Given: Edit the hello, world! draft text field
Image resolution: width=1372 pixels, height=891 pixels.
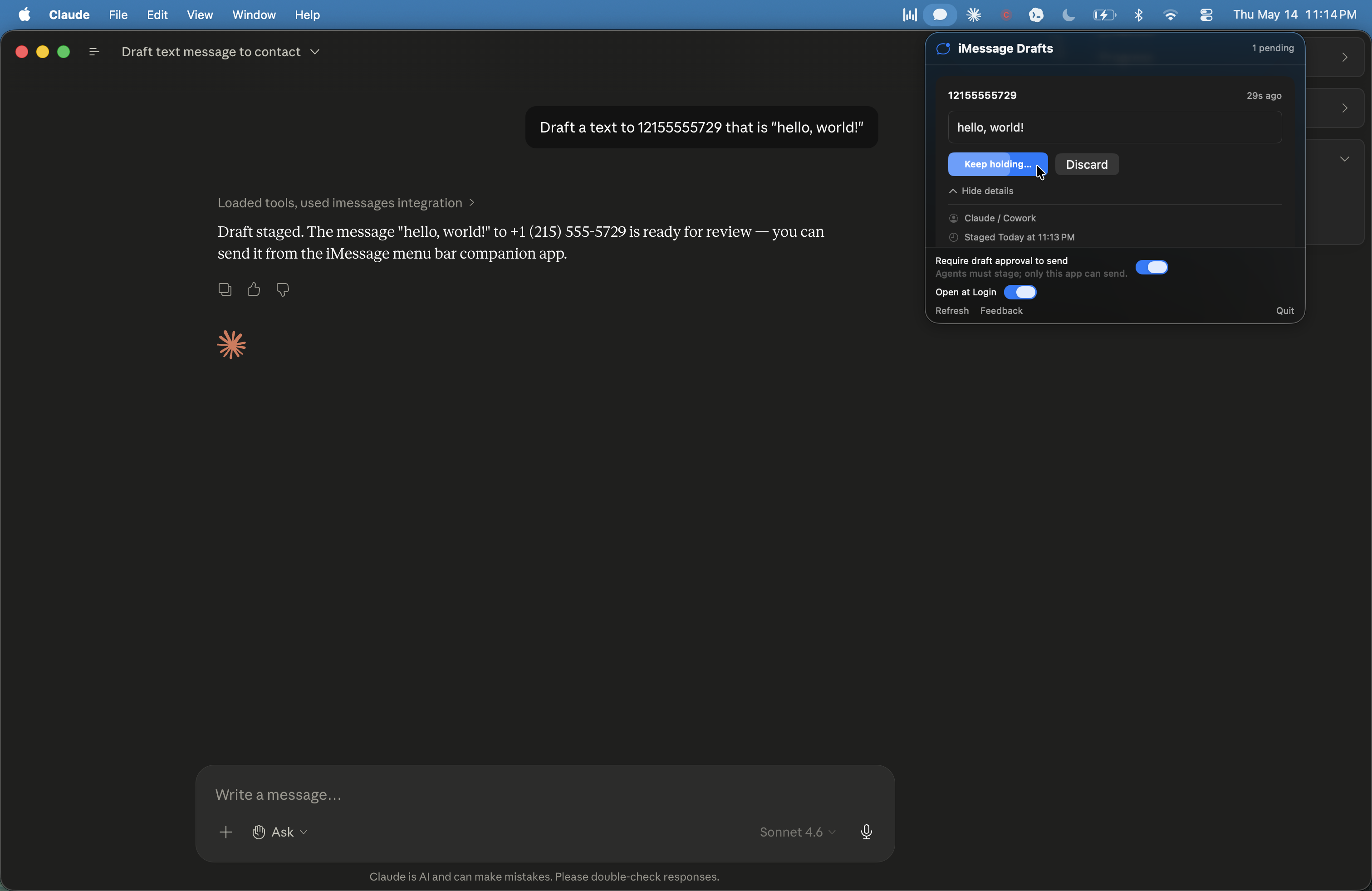Looking at the screenshot, I should (1114, 127).
